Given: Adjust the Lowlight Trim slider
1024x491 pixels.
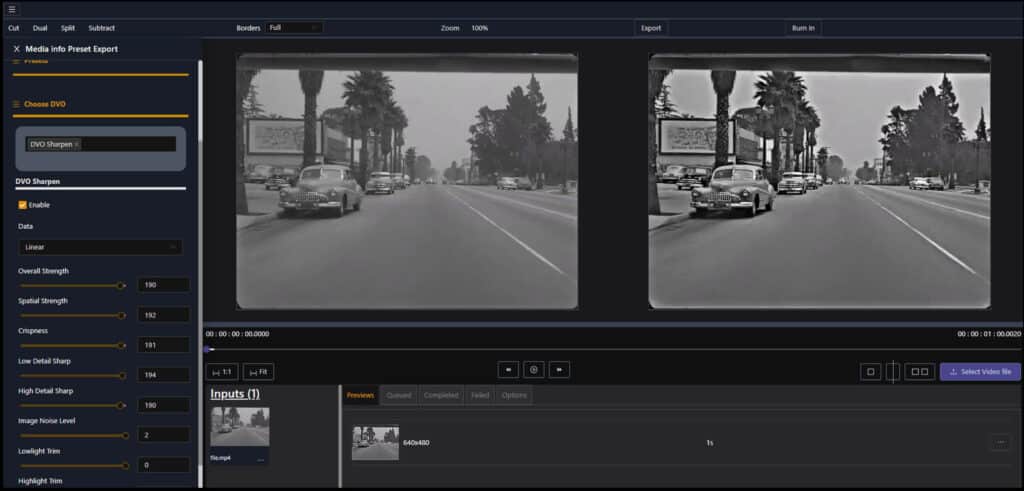Looking at the screenshot, I should [x=72, y=466].
